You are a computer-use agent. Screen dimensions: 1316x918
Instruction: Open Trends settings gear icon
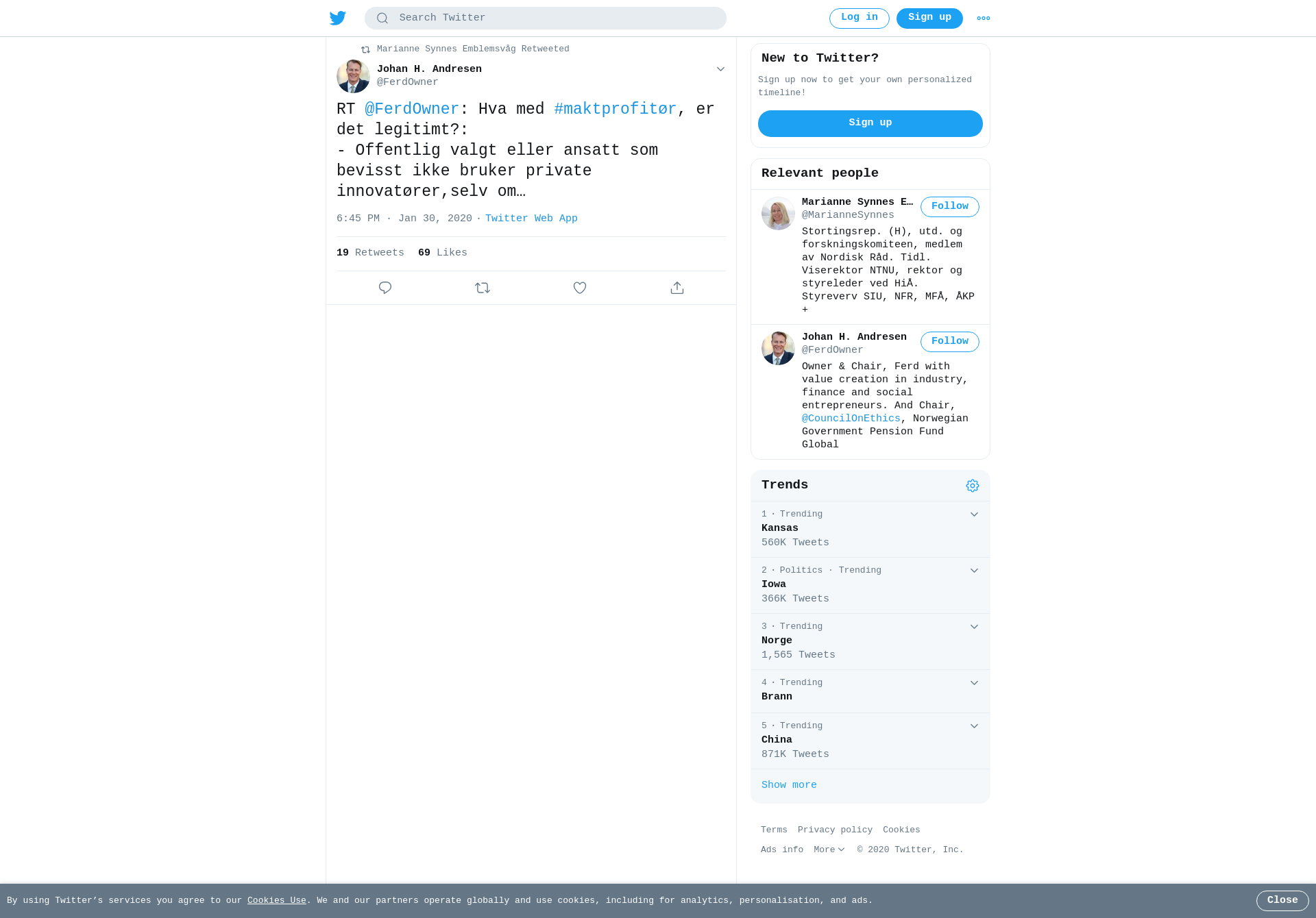tap(973, 486)
